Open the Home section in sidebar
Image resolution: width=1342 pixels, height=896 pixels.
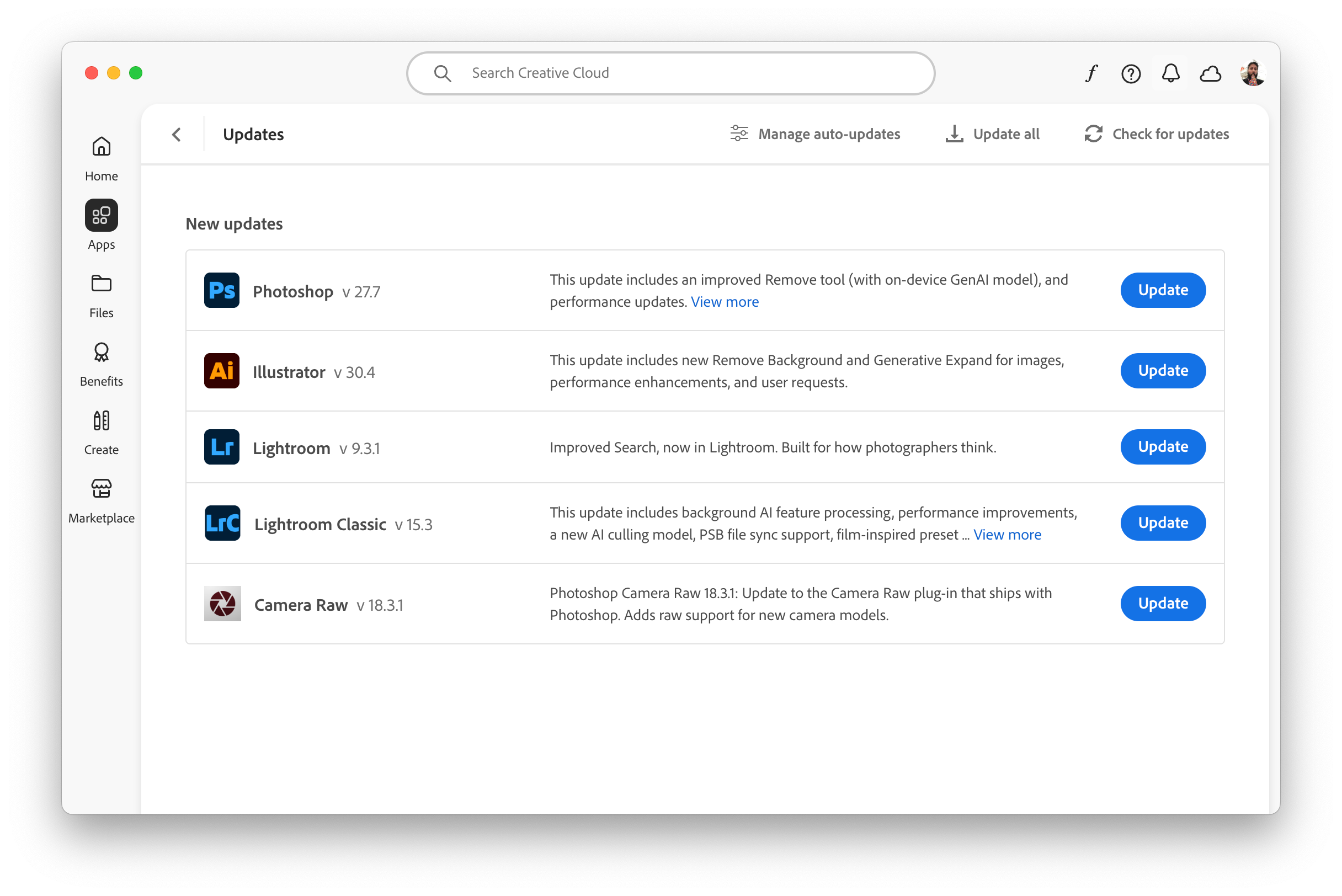coord(101,158)
